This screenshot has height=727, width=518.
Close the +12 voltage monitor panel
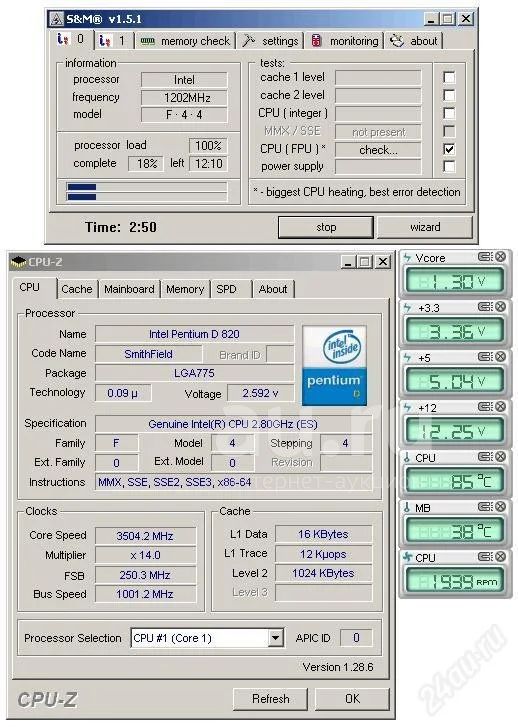click(501, 407)
